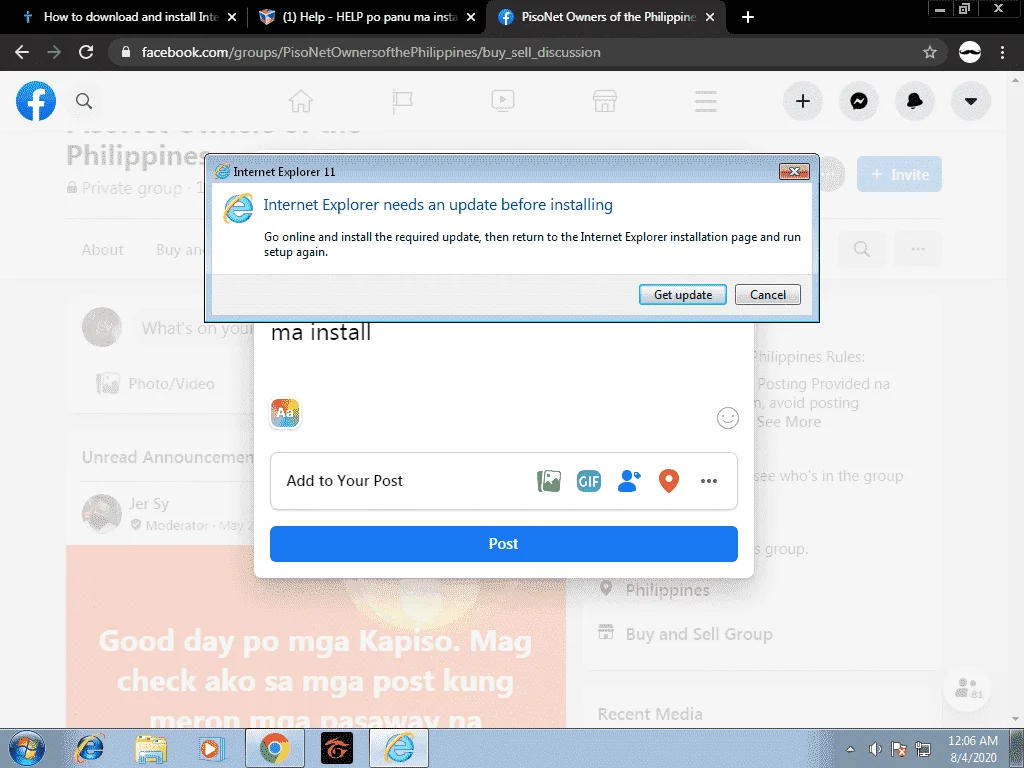This screenshot has height=768, width=1024.
Task: Open the Facebook hamburger menu icon
Action: pyautogui.click(x=705, y=101)
